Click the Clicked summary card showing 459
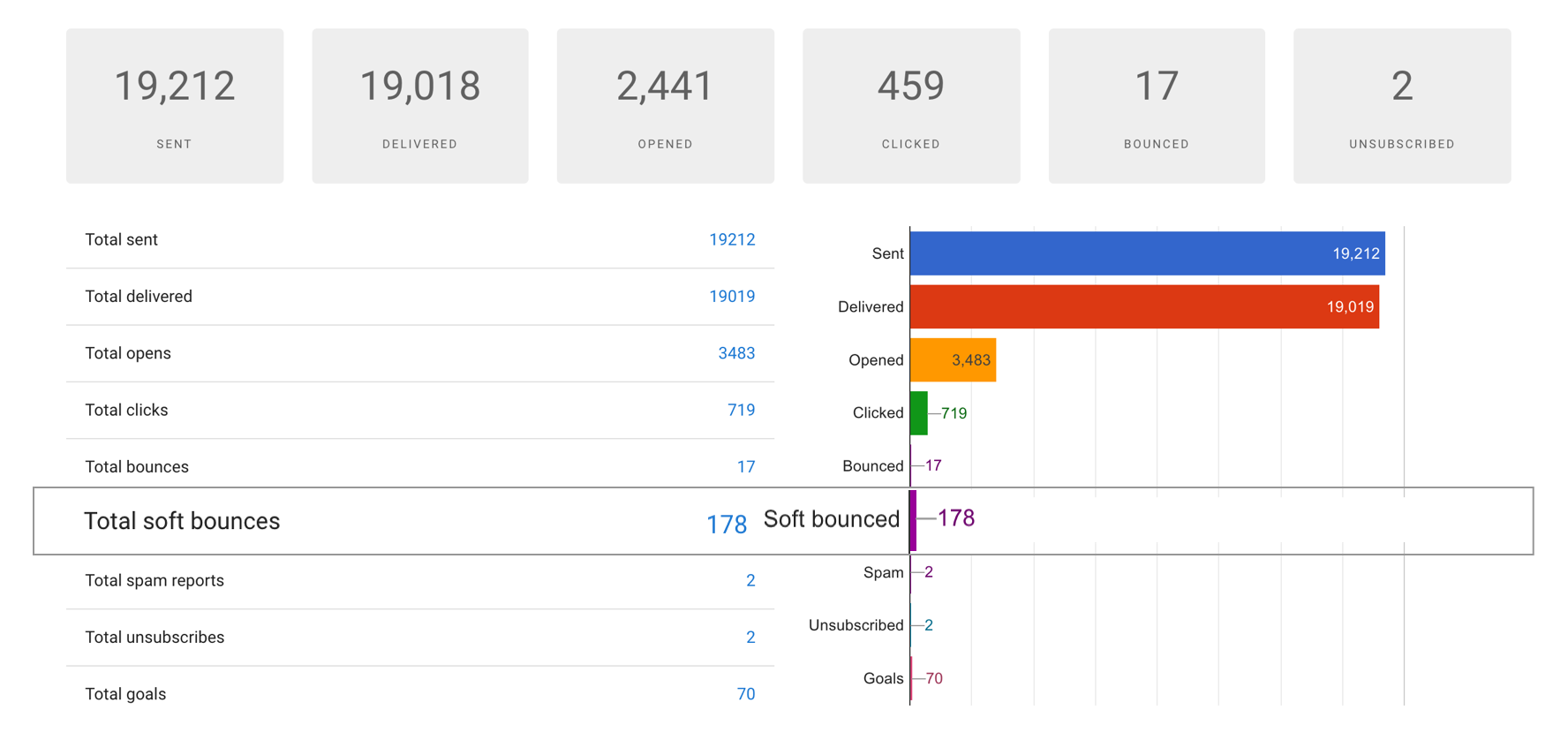 point(911,106)
